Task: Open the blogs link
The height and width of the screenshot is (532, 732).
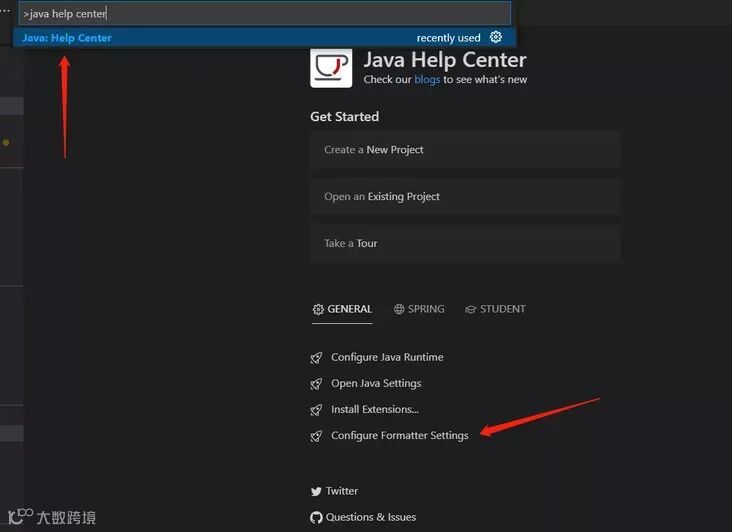Action: point(427,80)
